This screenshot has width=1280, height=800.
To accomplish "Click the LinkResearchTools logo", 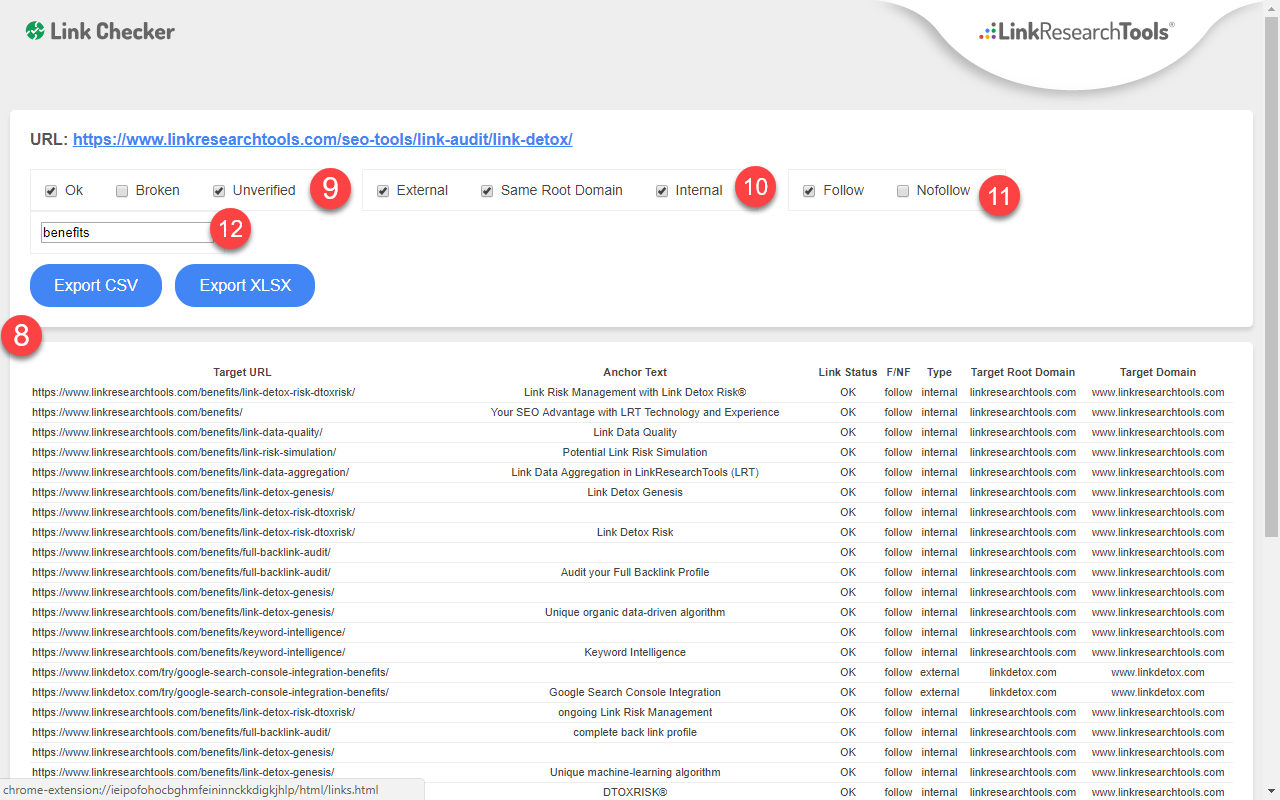I will point(1075,31).
